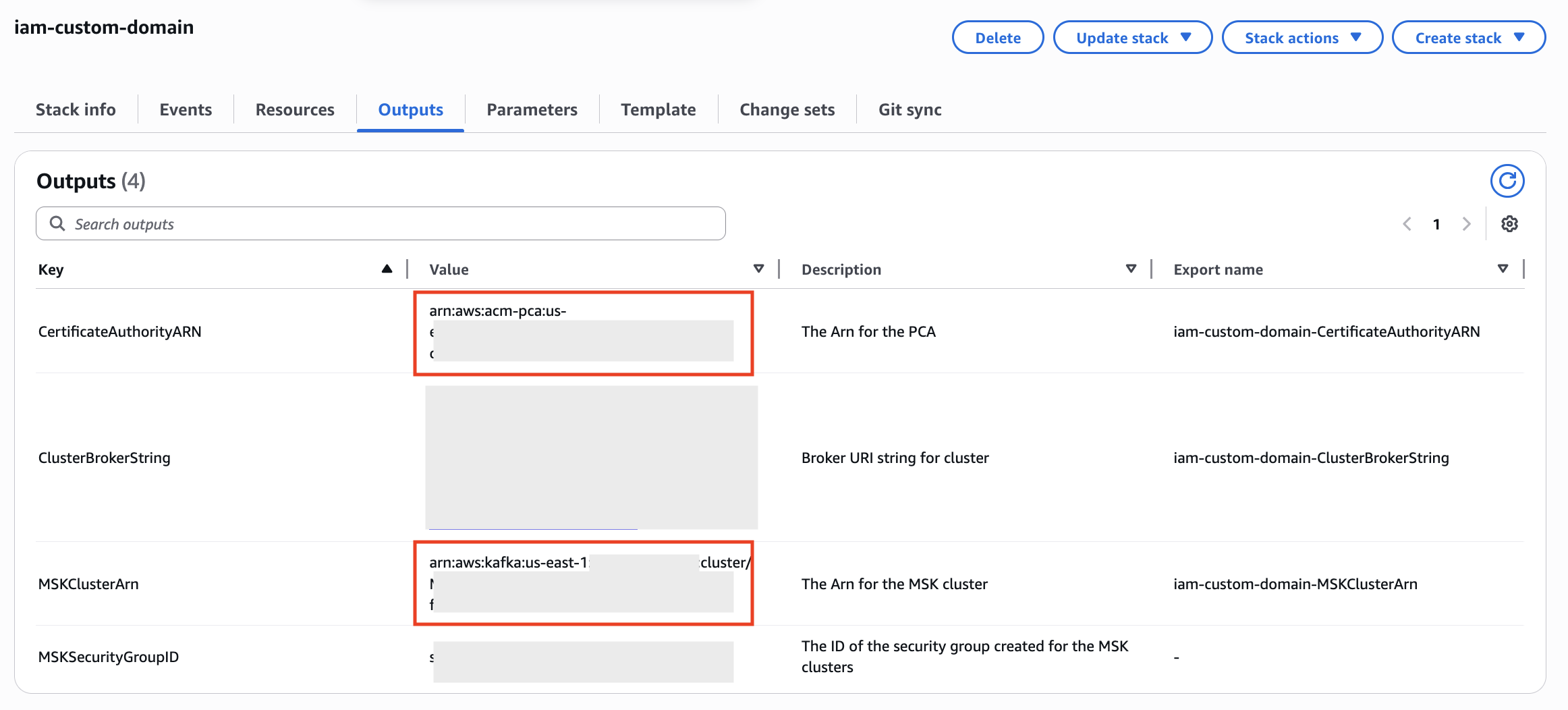1568x710 pixels.
Task: Open the Change sets tab
Action: click(787, 109)
